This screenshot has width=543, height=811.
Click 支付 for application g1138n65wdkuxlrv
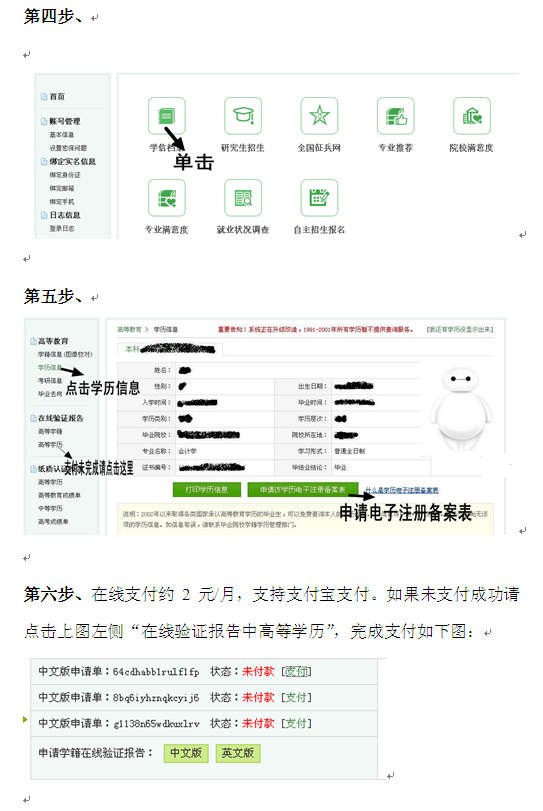297,724
